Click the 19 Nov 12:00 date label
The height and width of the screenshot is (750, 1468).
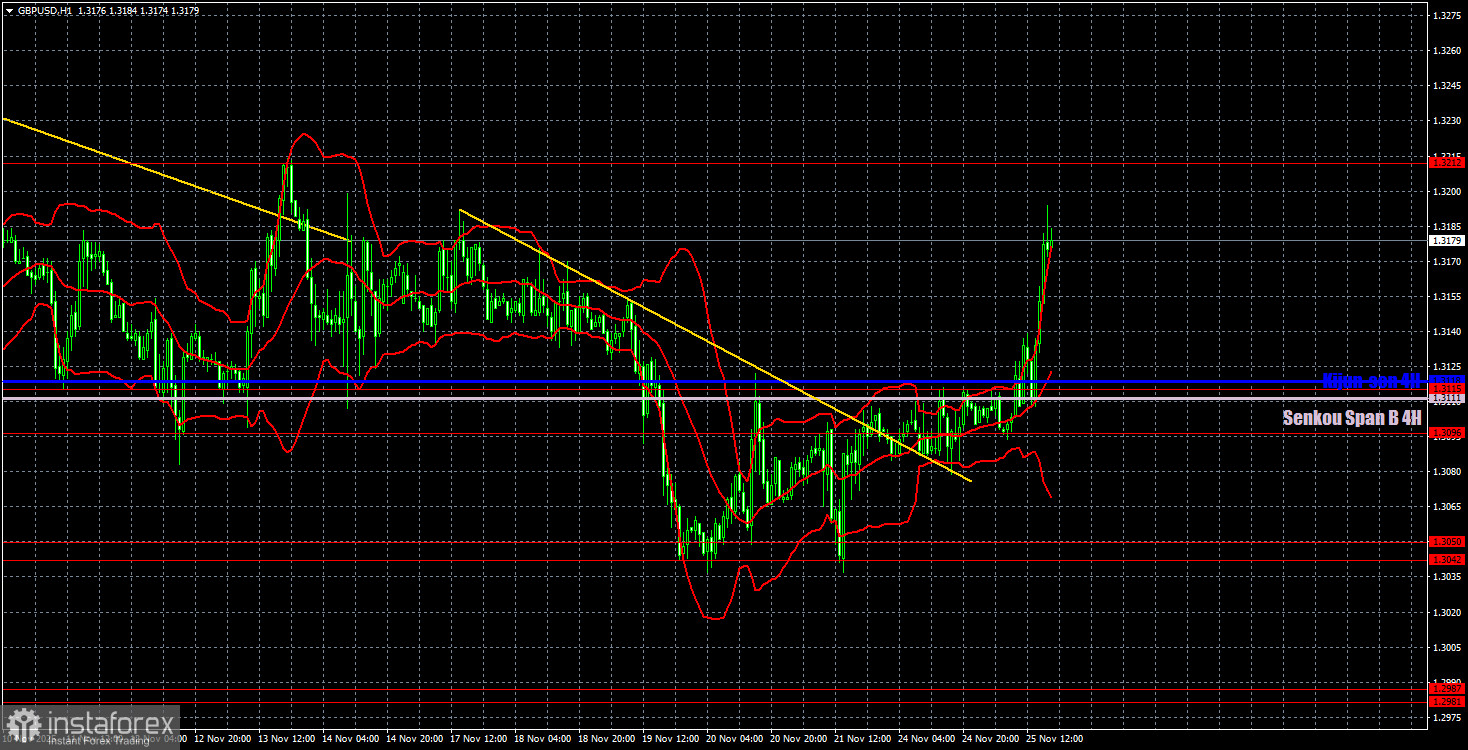(671, 740)
